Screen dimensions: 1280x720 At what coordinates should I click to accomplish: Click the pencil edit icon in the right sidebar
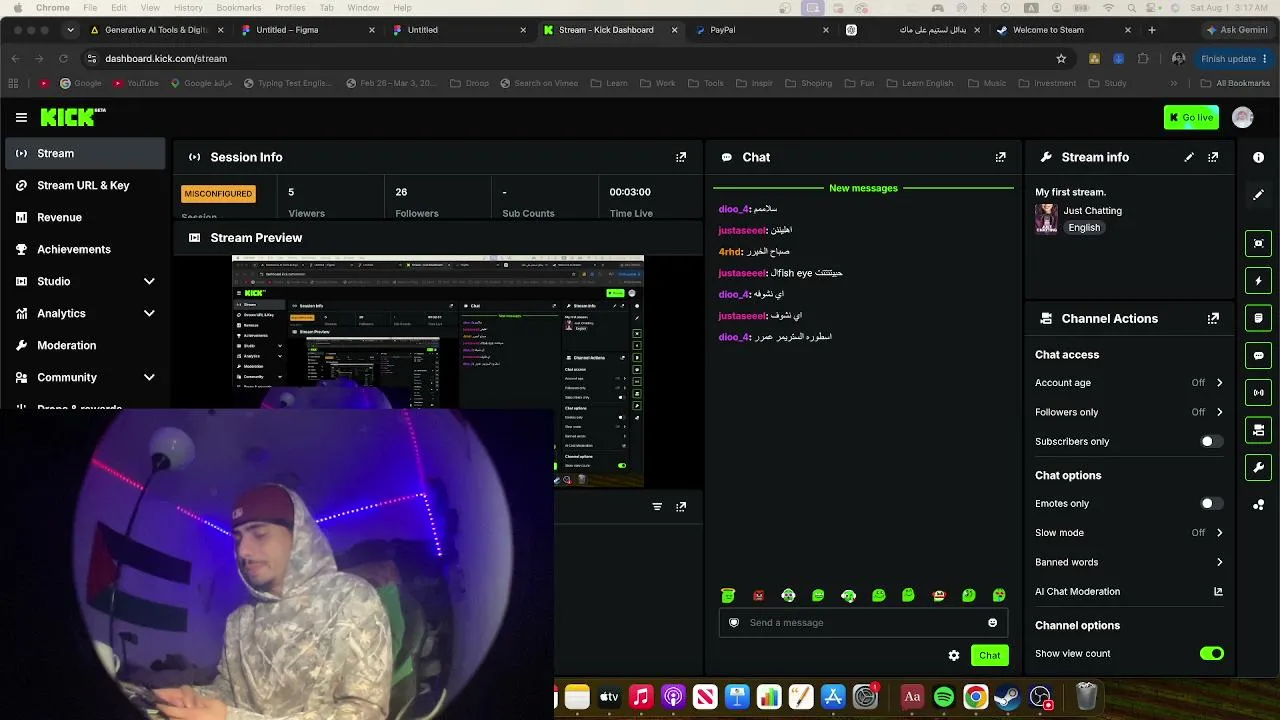point(1258,195)
